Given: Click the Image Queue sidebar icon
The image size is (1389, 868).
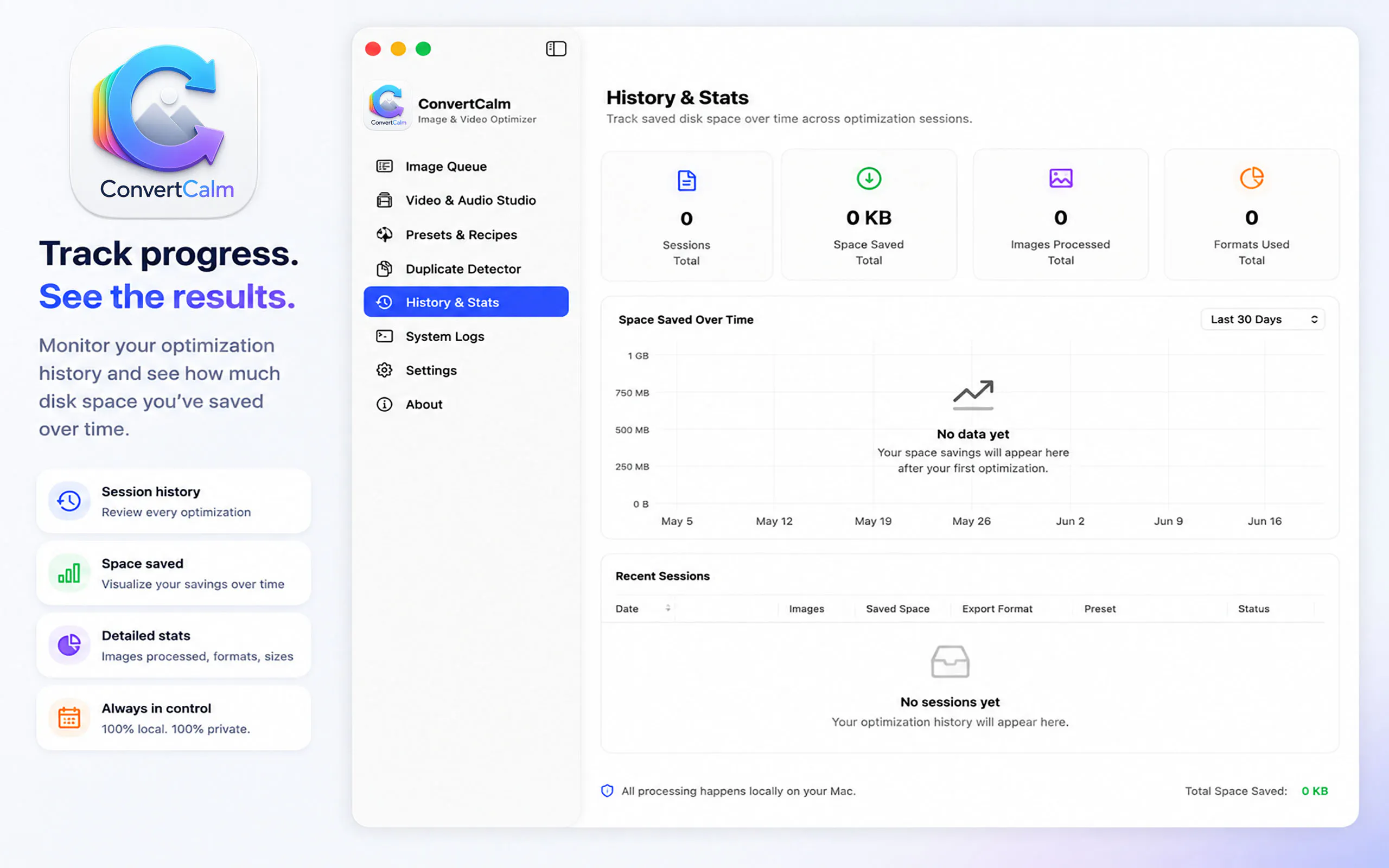Looking at the screenshot, I should coord(384,167).
